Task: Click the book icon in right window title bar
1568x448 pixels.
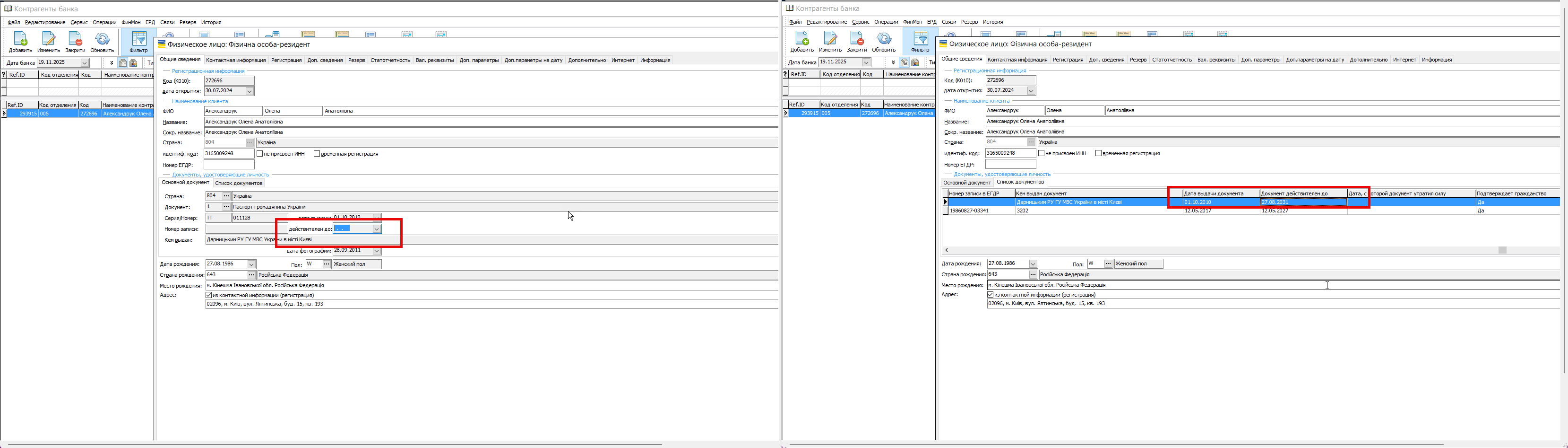Action: [x=790, y=8]
